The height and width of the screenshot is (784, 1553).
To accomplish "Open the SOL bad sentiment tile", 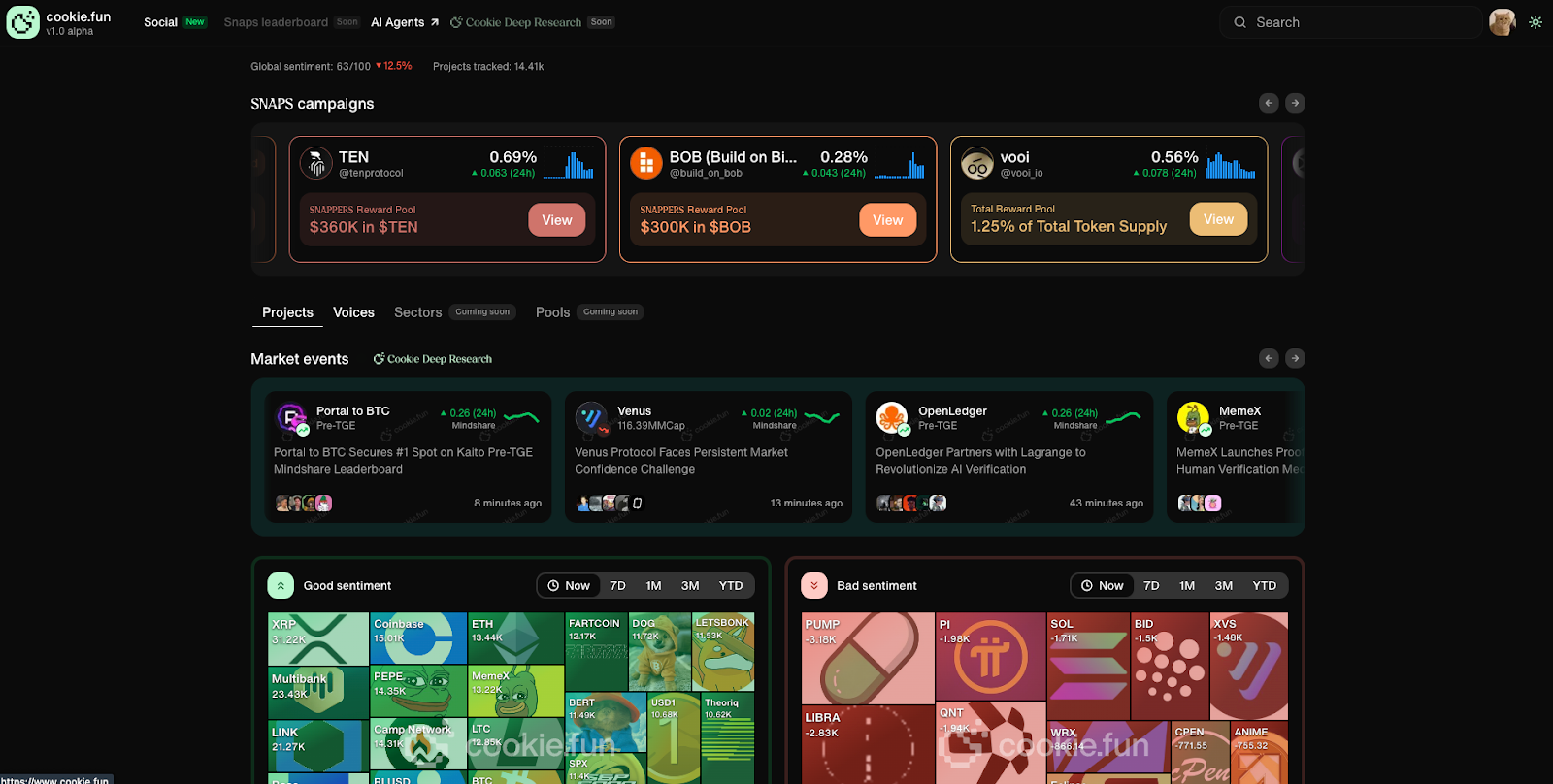I will pyautogui.click(x=1089, y=666).
